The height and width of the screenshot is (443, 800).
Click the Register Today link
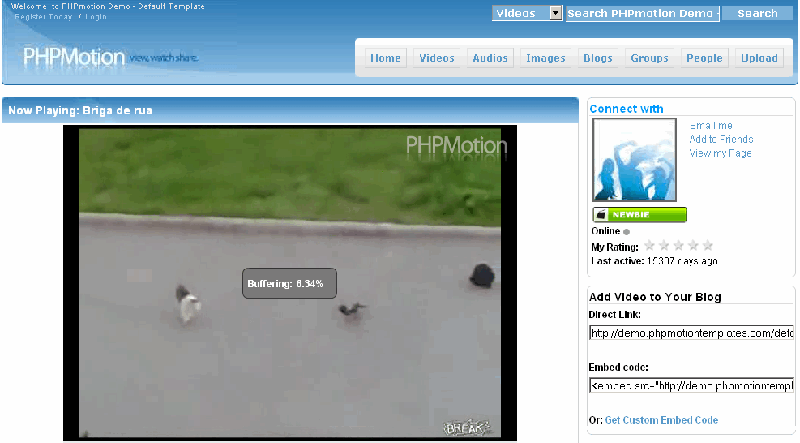(43, 17)
